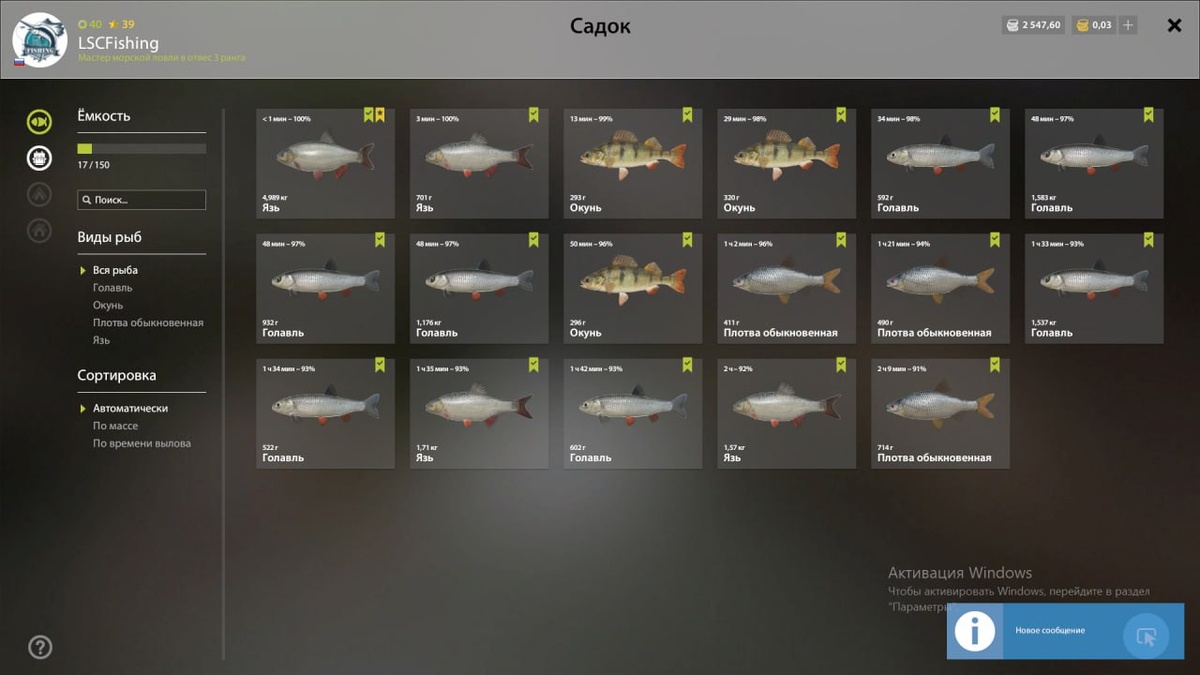Open the Новое сообщение notification

tap(1066, 631)
